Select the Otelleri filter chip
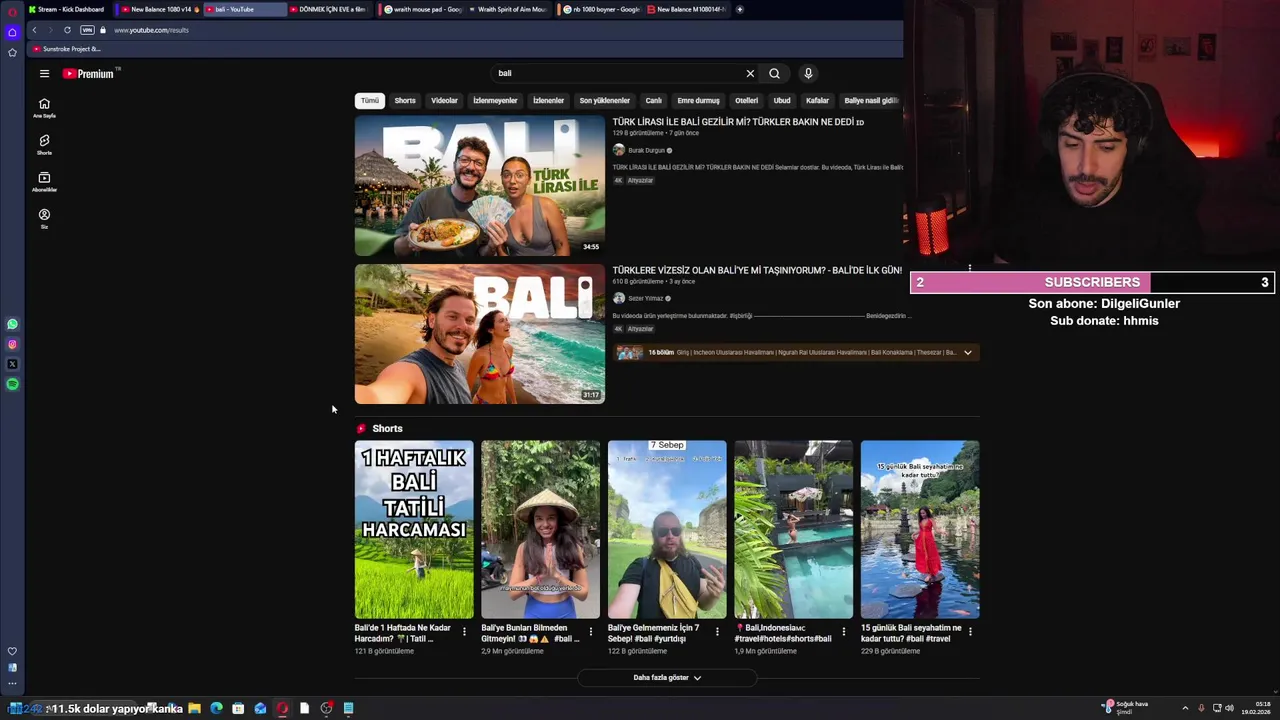The width and height of the screenshot is (1280, 720). [x=747, y=100]
